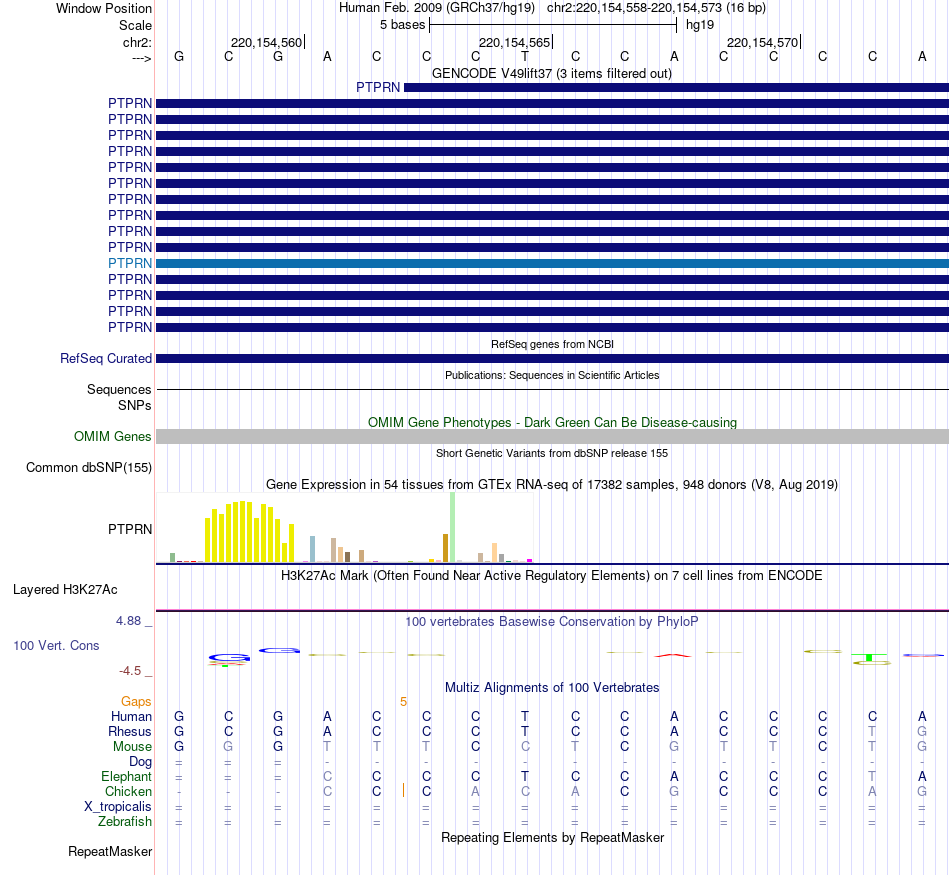950x875 pixels.
Task: Open the Common dbSNP(155) track label
Action: pos(88,467)
